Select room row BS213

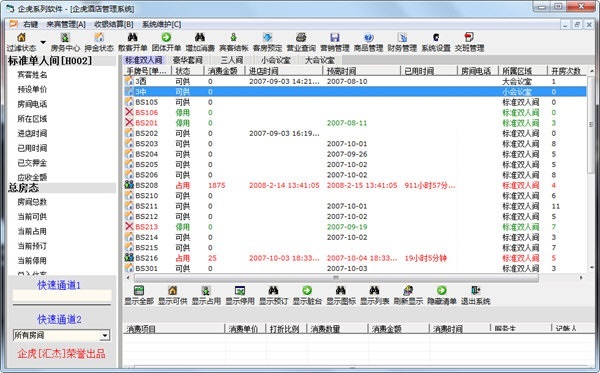355,227
